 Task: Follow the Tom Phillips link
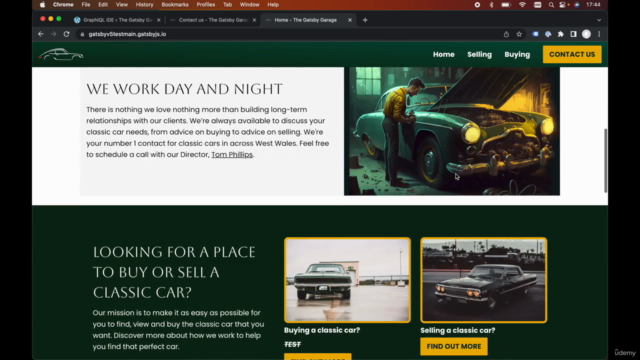pyautogui.click(x=232, y=155)
